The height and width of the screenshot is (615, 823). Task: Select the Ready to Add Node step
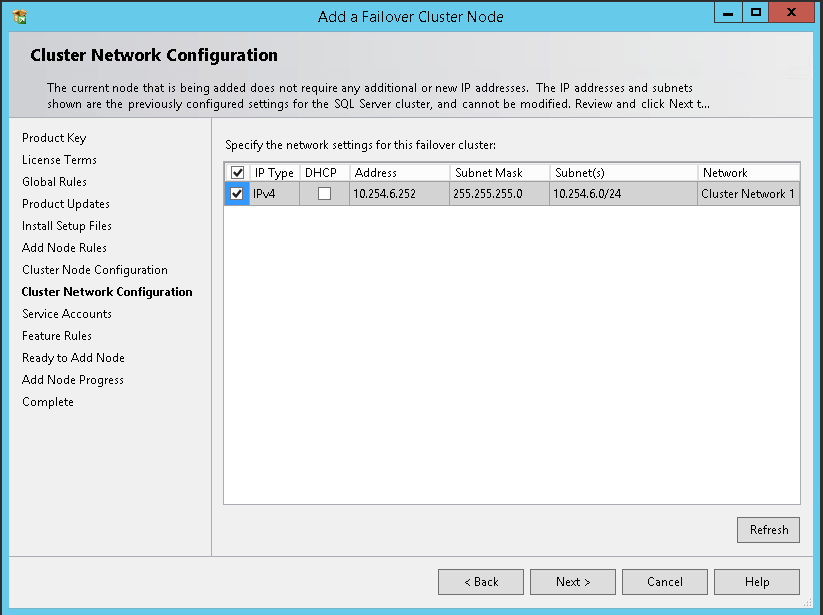[x=73, y=358]
